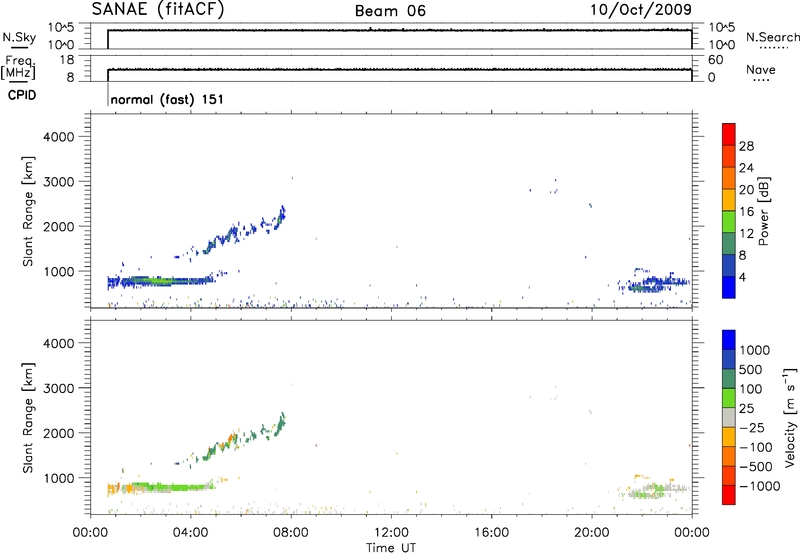Click the gray -25 to 25 Velocity segment
800x554 pixels.
(729, 417)
